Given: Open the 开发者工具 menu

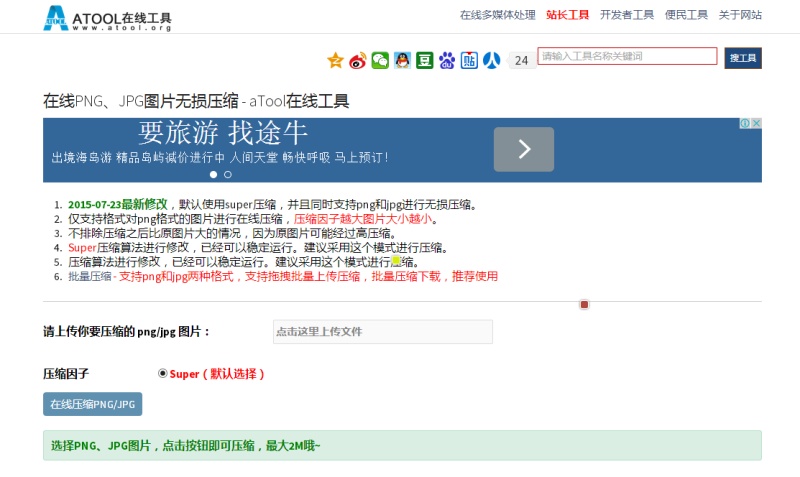Looking at the screenshot, I should click(627, 15).
